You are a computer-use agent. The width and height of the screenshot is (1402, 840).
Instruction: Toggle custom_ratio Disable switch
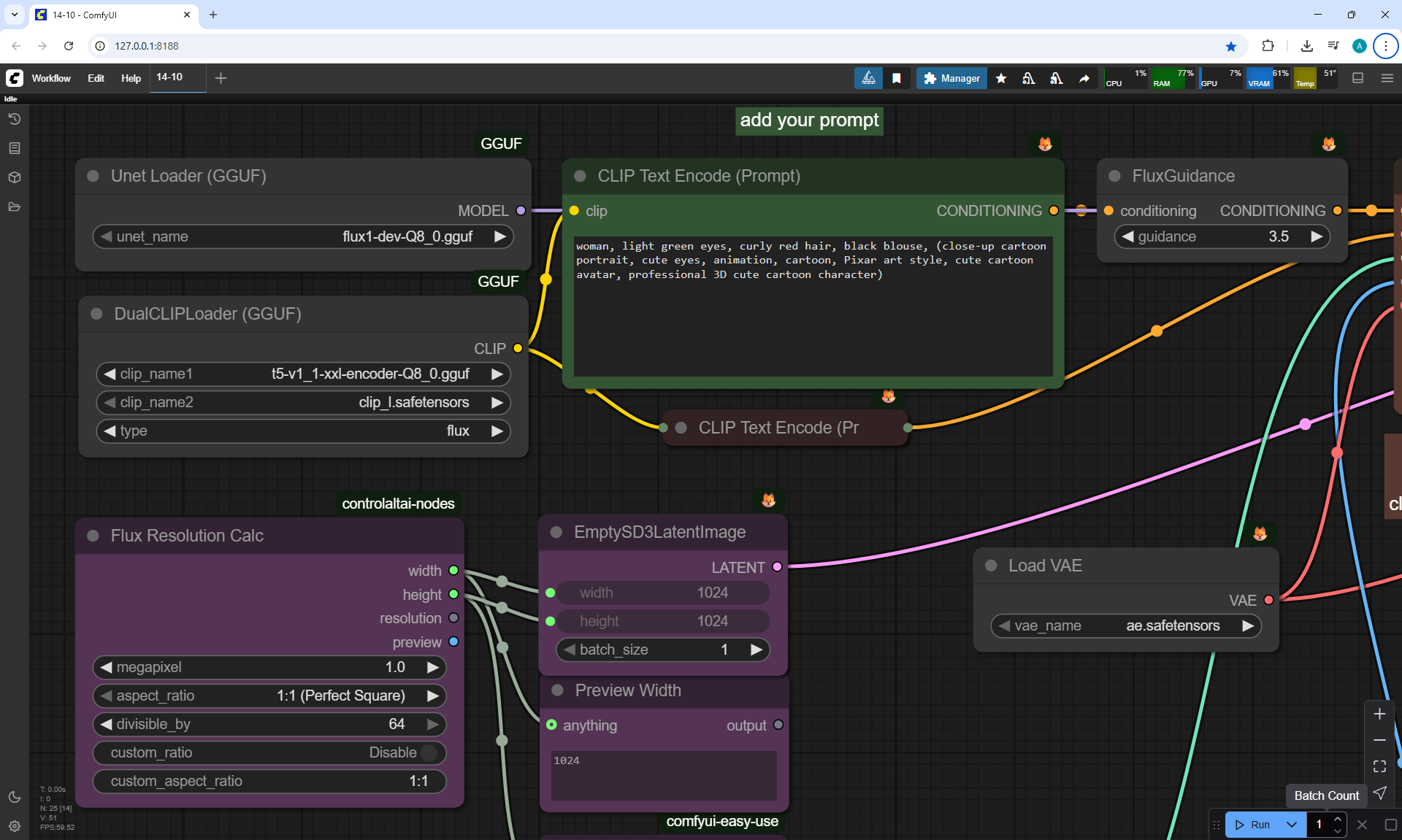pyautogui.click(x=429, y=752)
